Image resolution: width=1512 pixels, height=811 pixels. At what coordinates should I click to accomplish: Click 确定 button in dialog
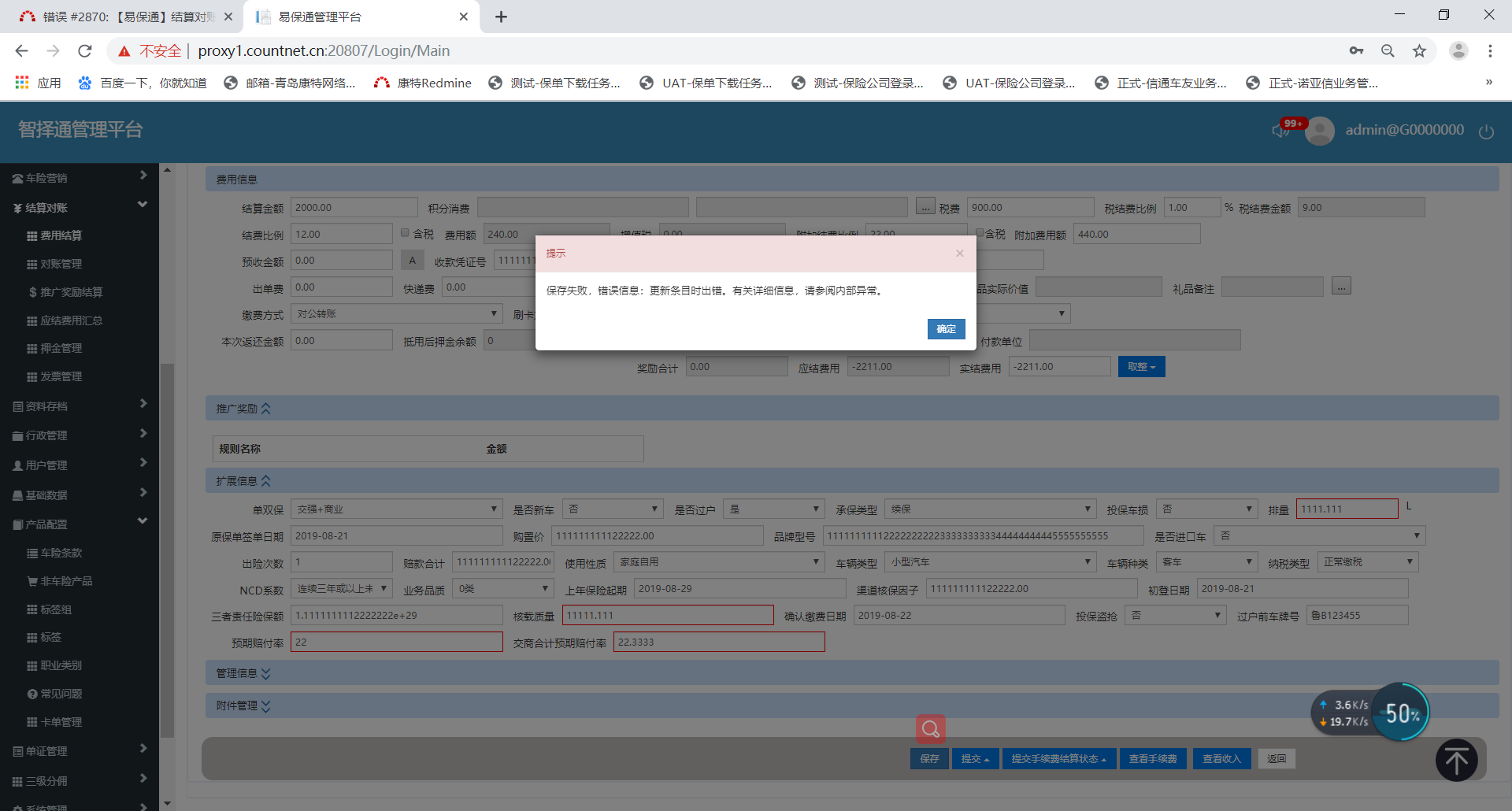(x=946, y=329)
